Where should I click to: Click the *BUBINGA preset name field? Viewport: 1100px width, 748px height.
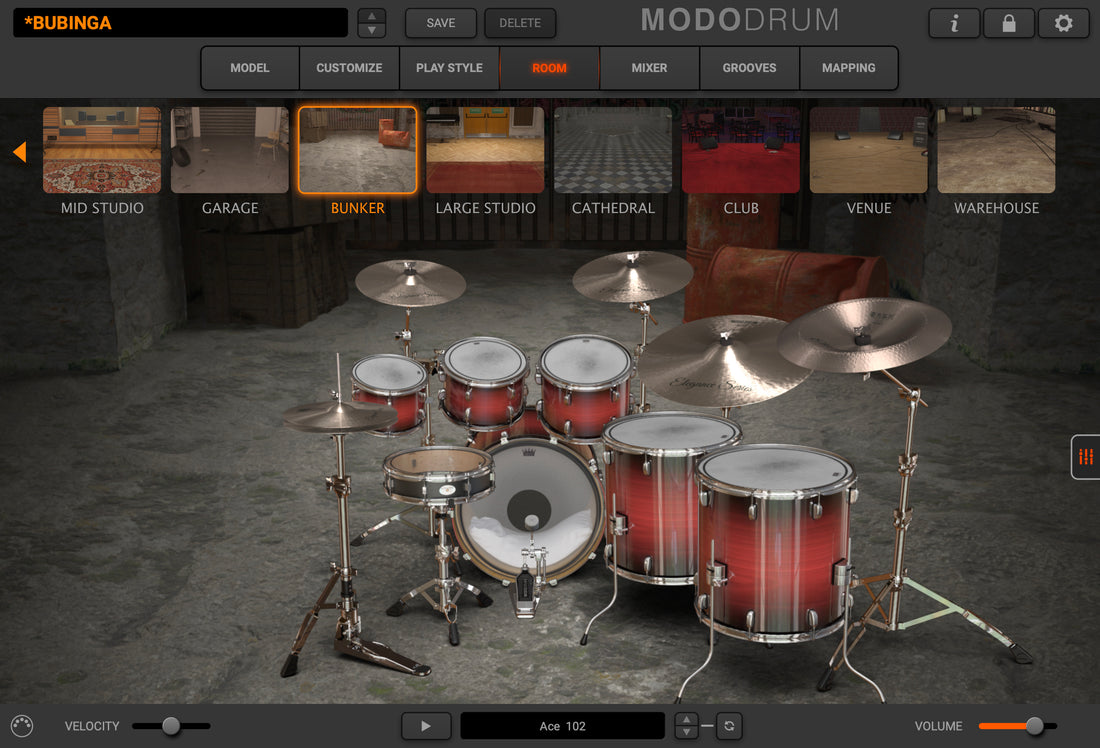(180, 23)
